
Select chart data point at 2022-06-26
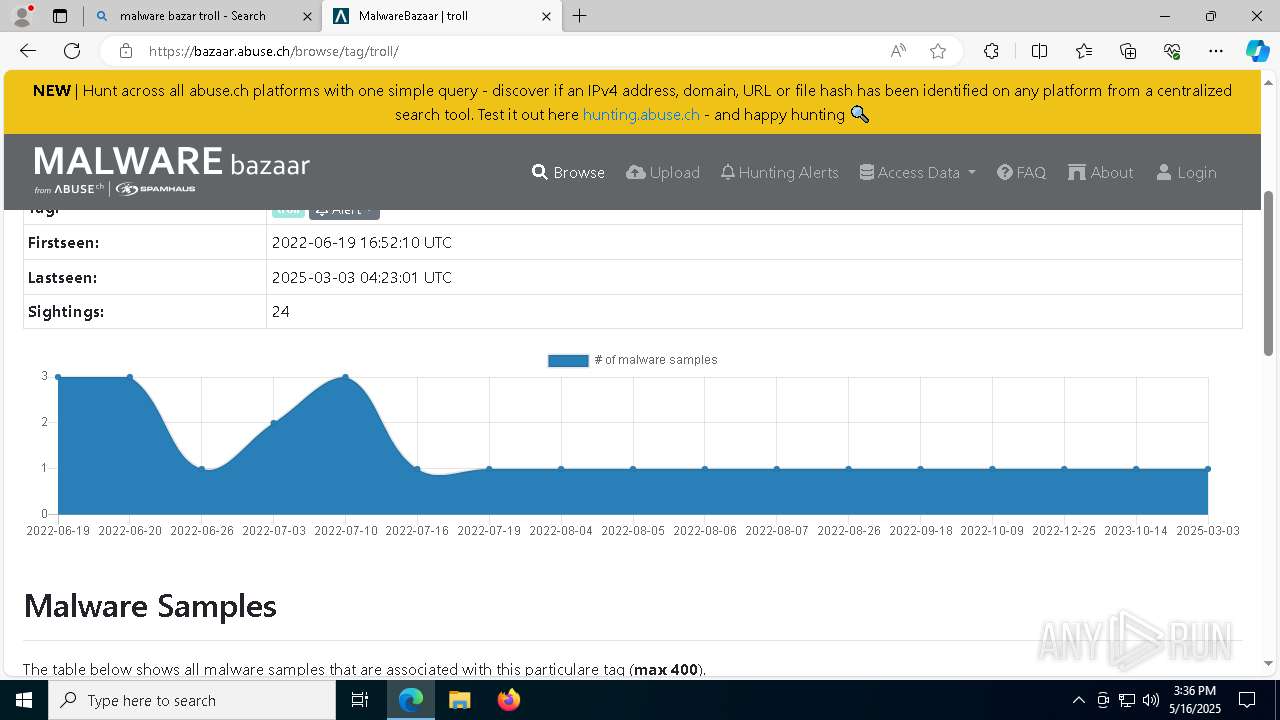(202, 468)
